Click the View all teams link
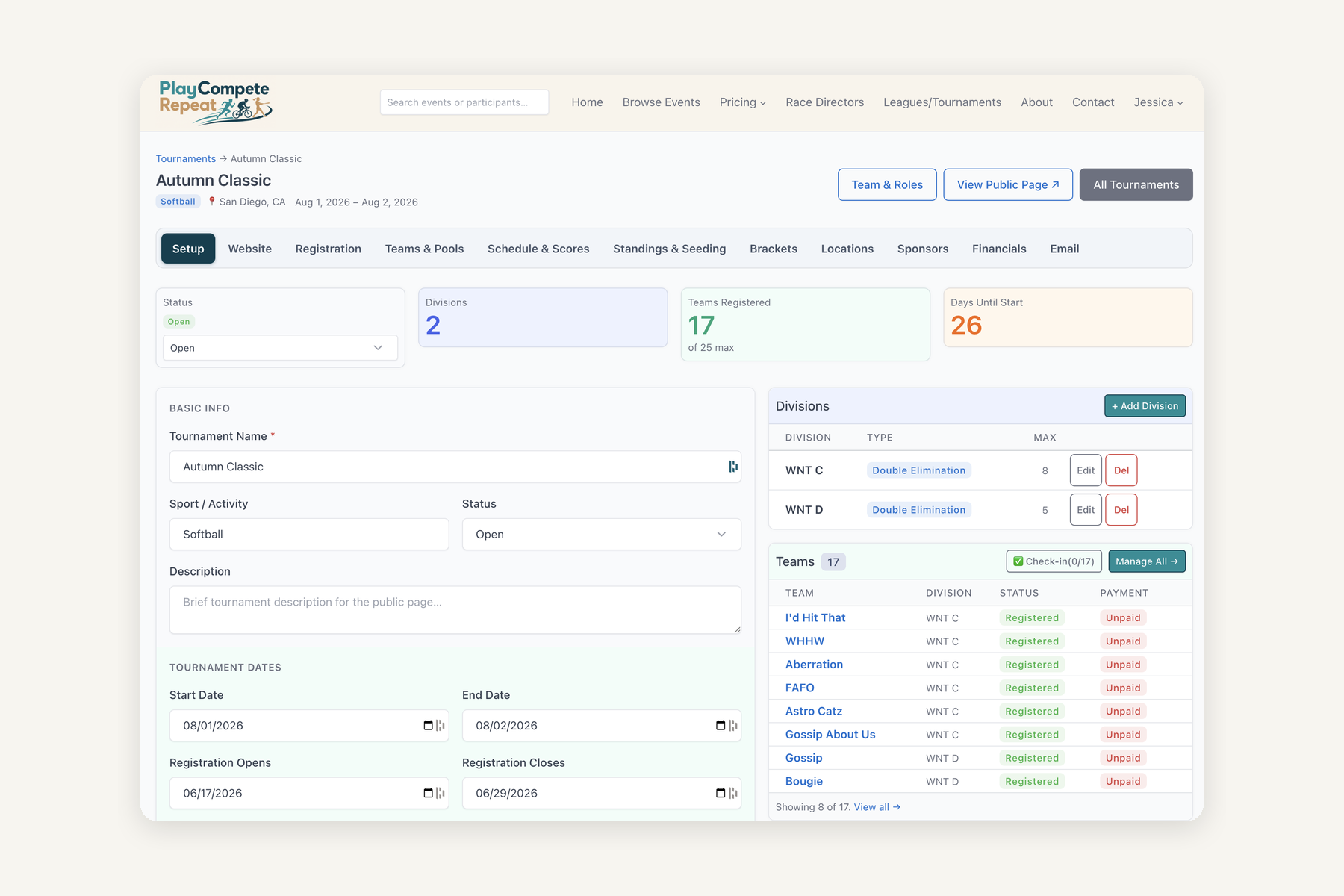 pos(877,807)
